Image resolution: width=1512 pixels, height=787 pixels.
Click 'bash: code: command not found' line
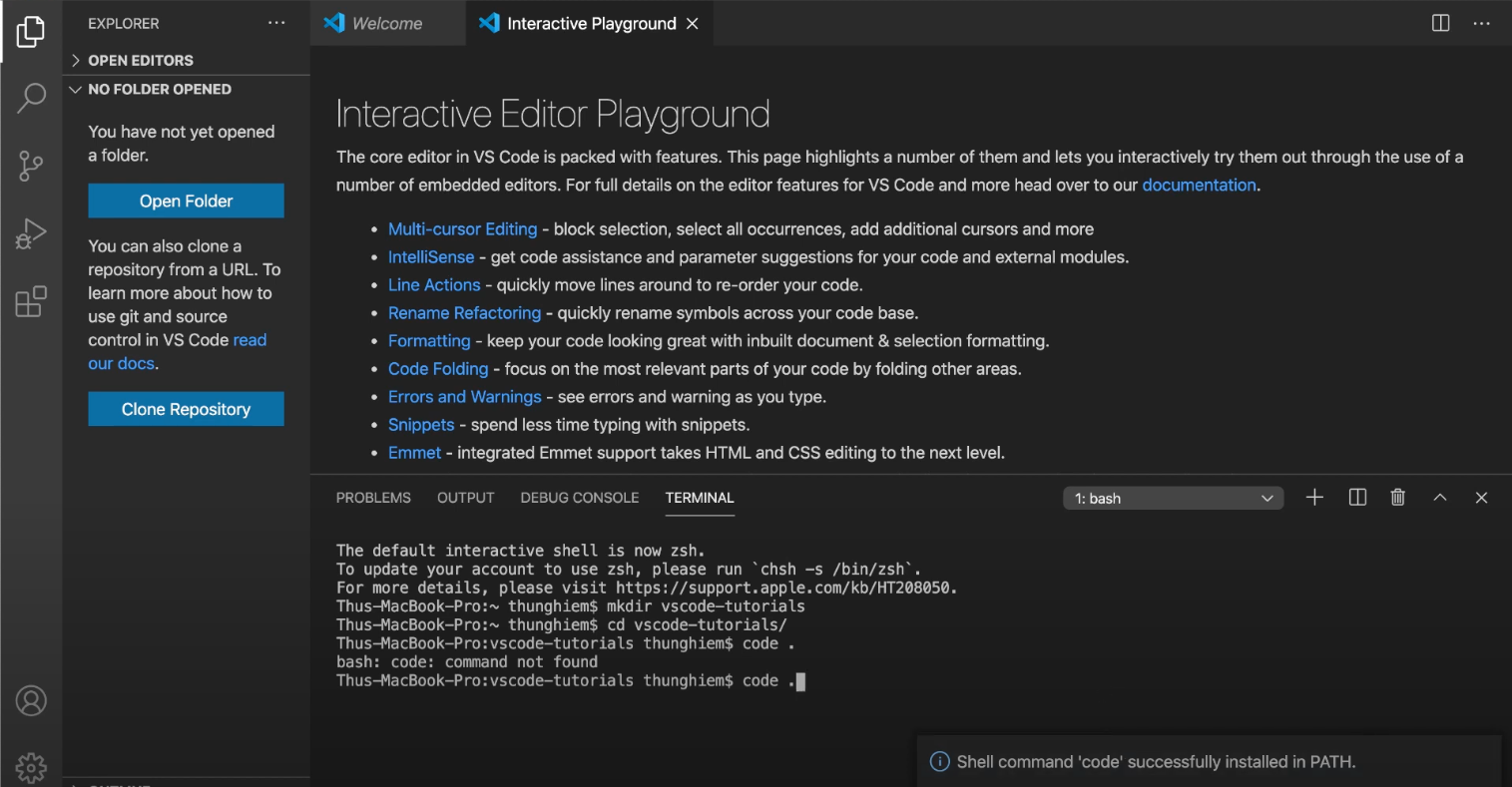tap(467, 661)
